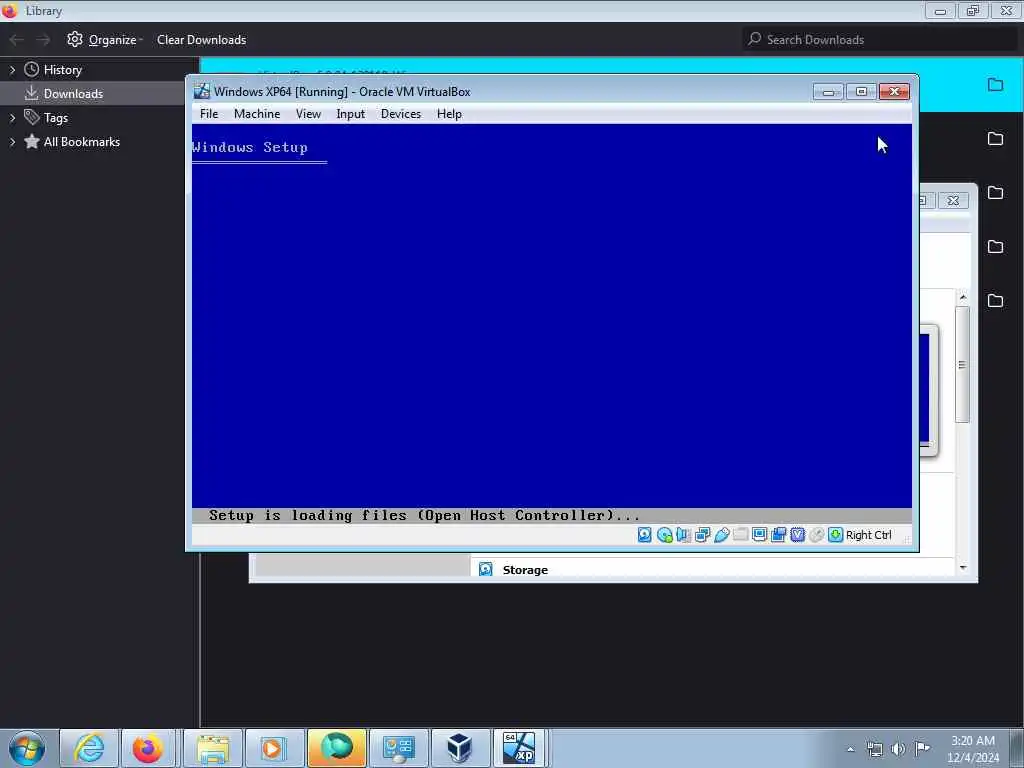Restore the Windows XP64 VM window size
Viewport: 1024px width, 768px height.
(x=861, y=91)
